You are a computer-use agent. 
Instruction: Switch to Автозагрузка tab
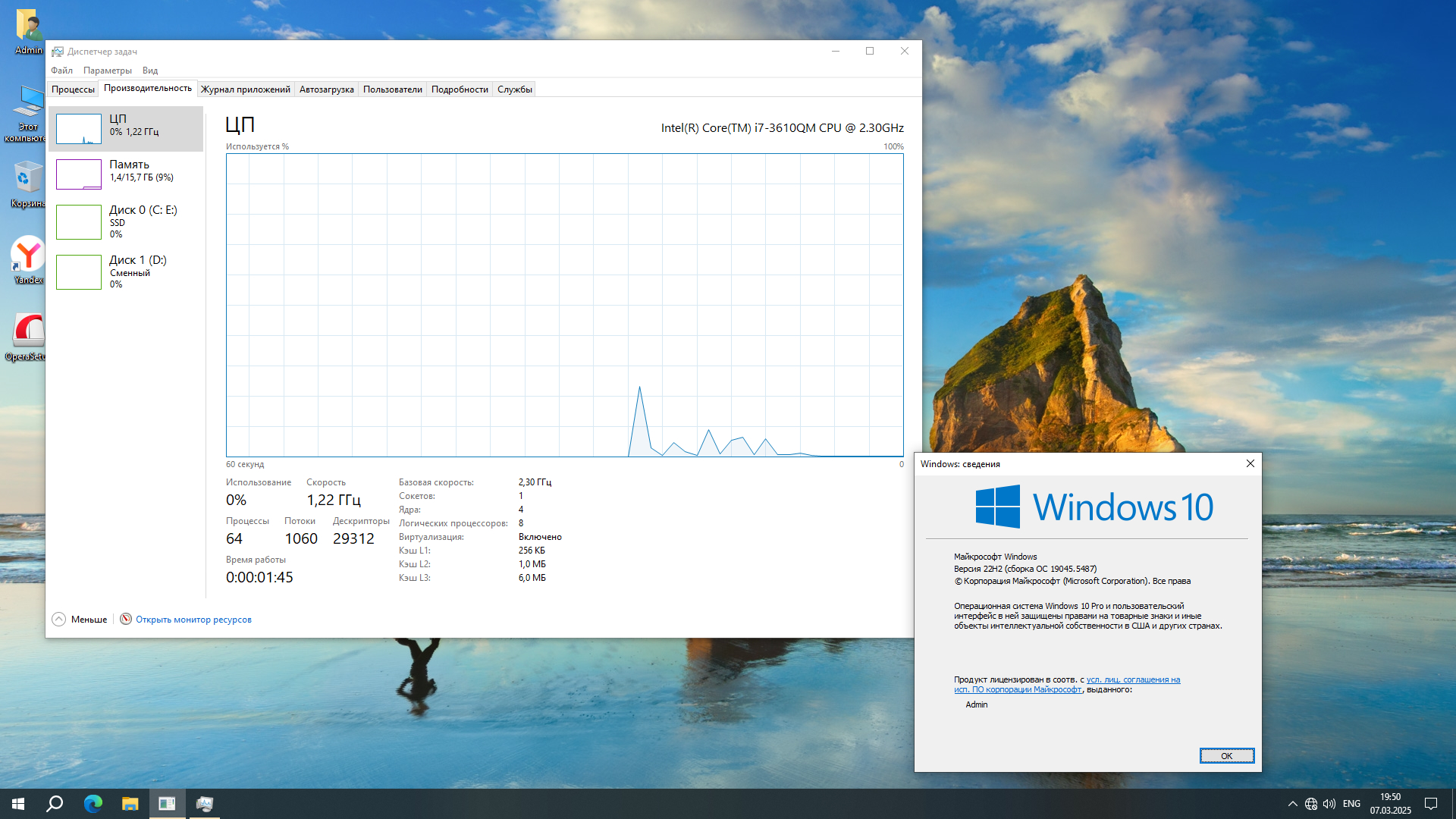(326, 89)
